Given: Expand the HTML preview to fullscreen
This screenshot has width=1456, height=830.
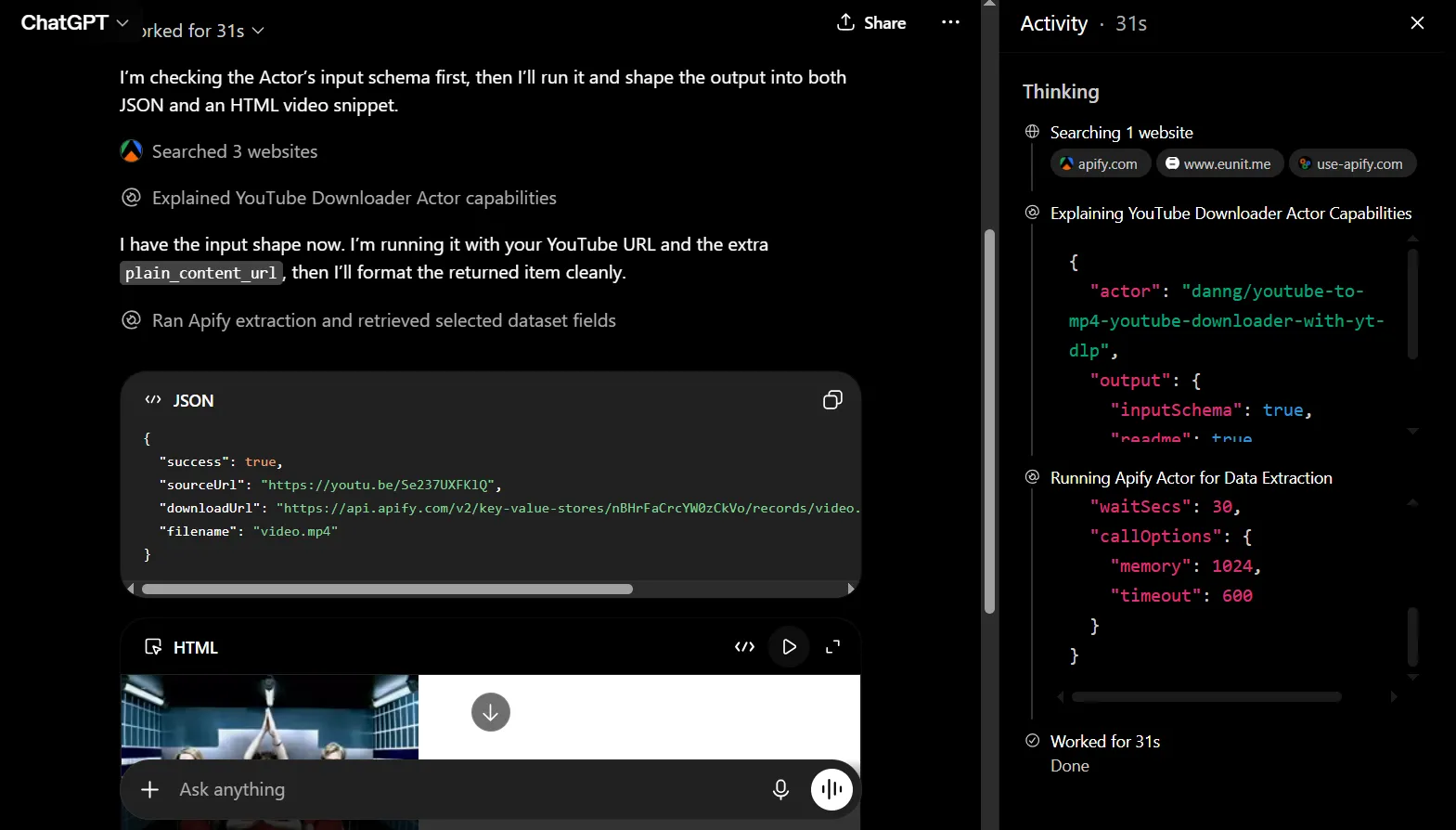Looking at the screenshot, I should [833, 647].
